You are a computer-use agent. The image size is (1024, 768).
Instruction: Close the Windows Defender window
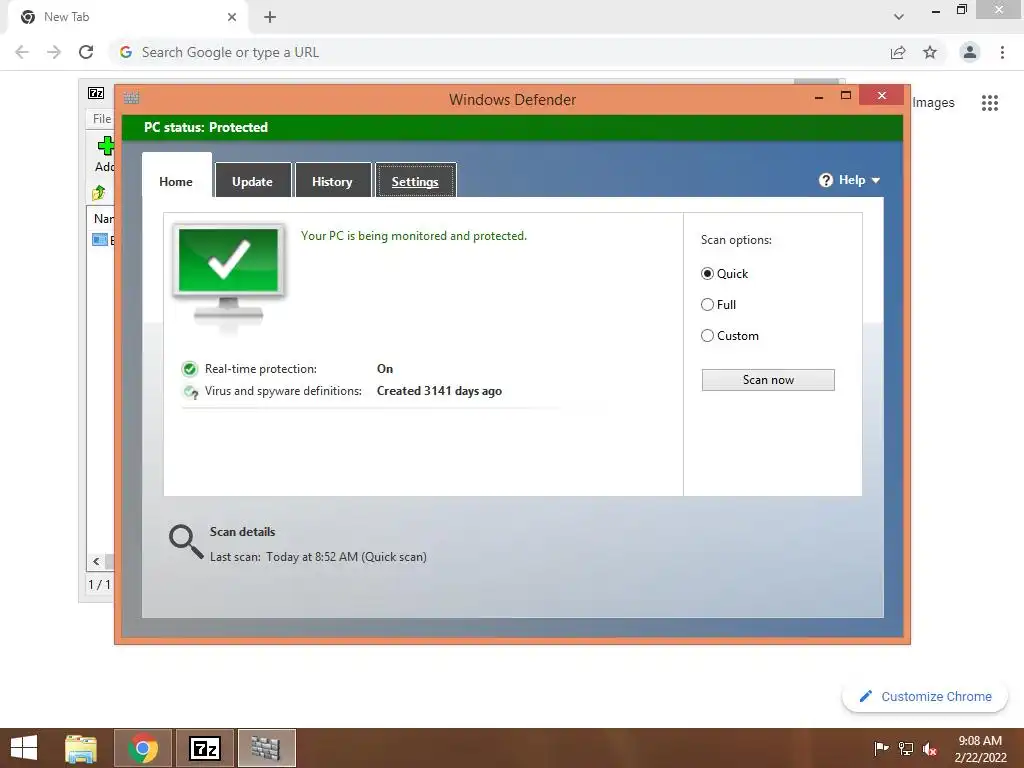click(882, 95)
